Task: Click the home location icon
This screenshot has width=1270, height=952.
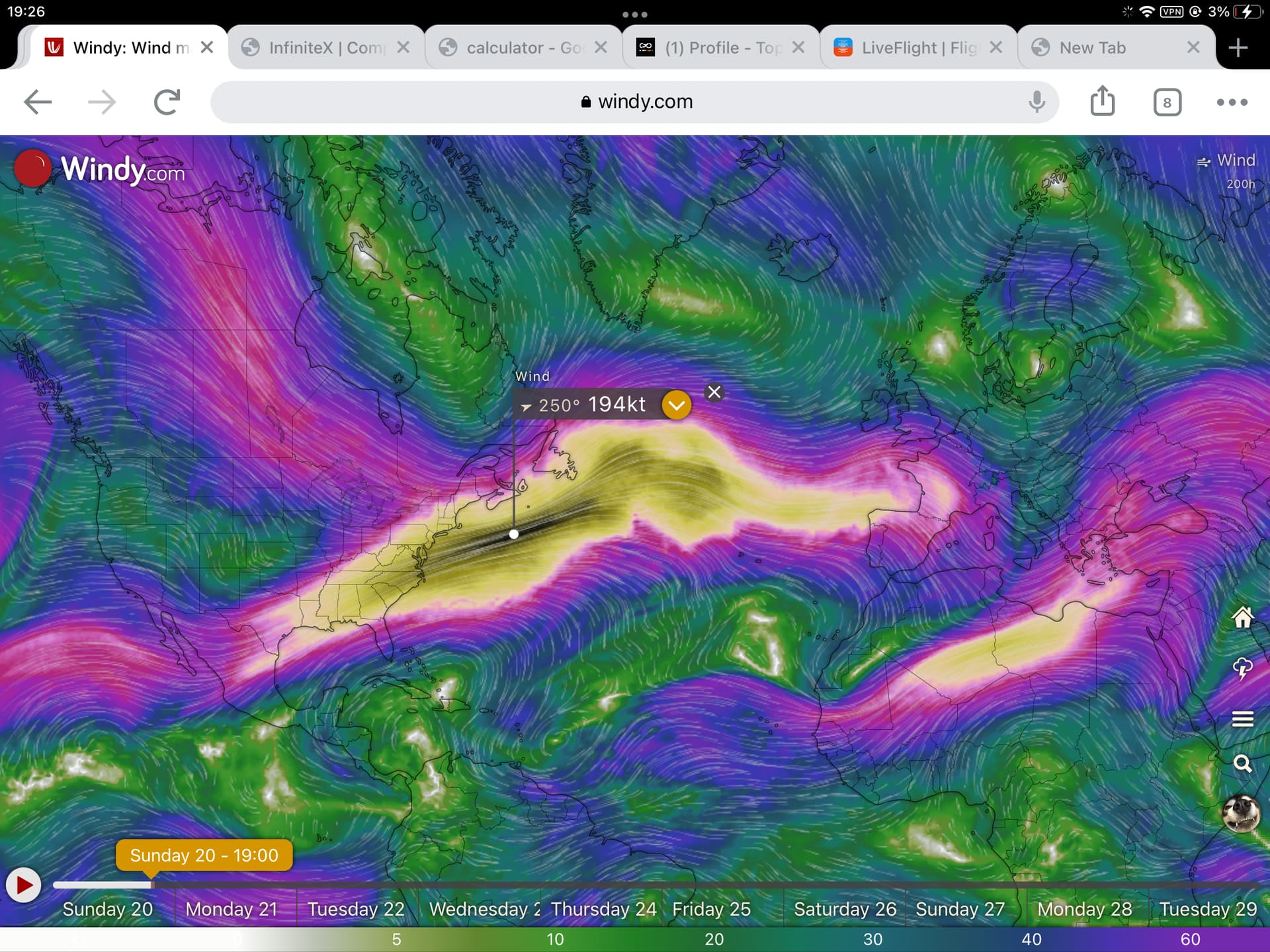Action: coord(1242,617)
